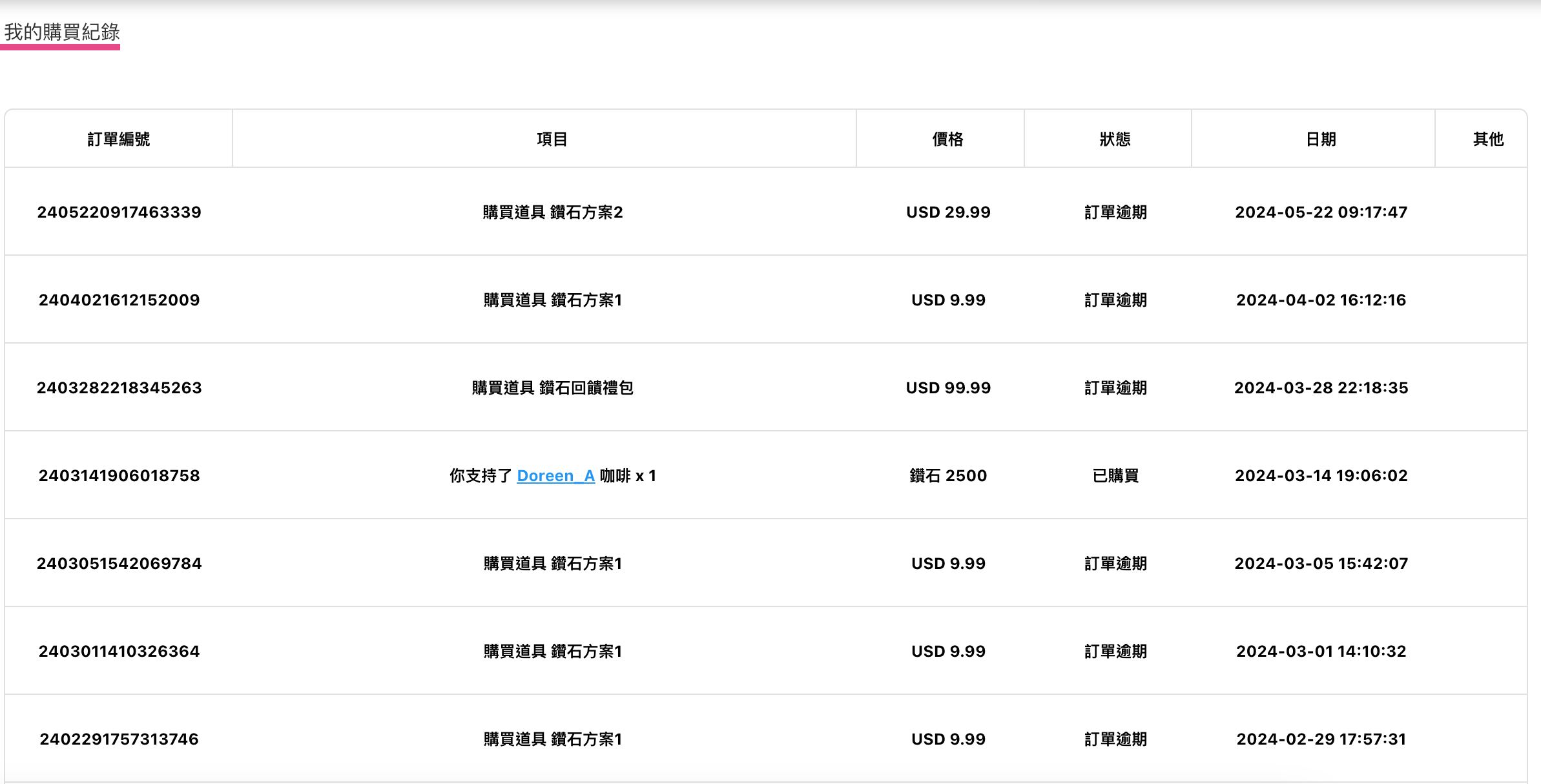Click the 鑽石 2500 price cell
This screenshot has height=784, width=1541.
click(948, 476)
